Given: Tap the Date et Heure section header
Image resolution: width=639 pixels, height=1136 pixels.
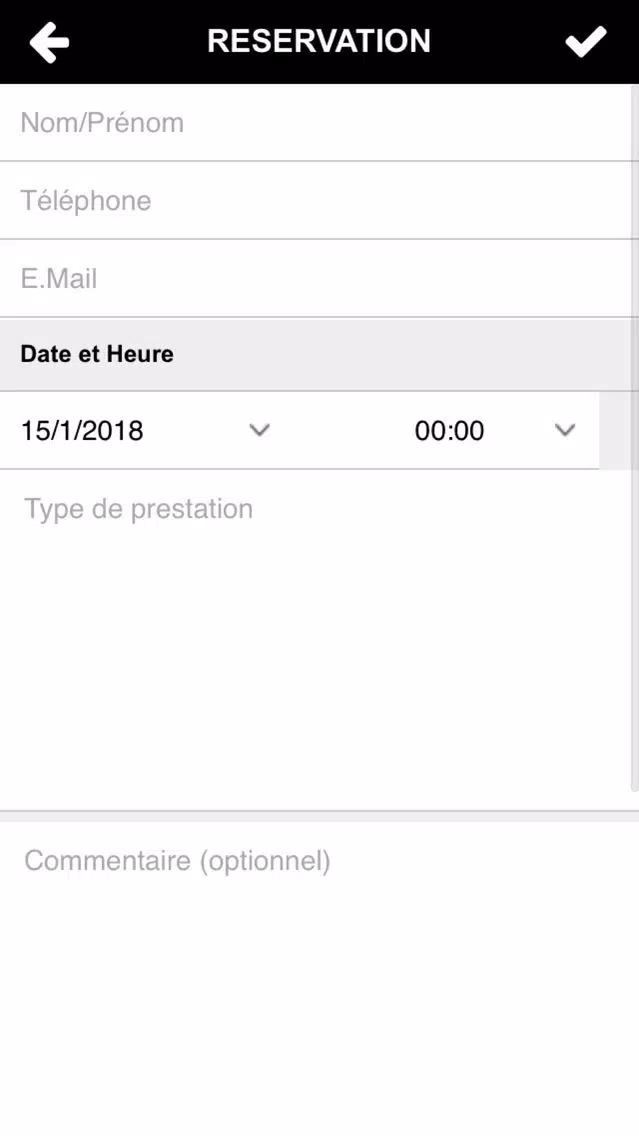Looking at the screenshot, I should [97, 354].
